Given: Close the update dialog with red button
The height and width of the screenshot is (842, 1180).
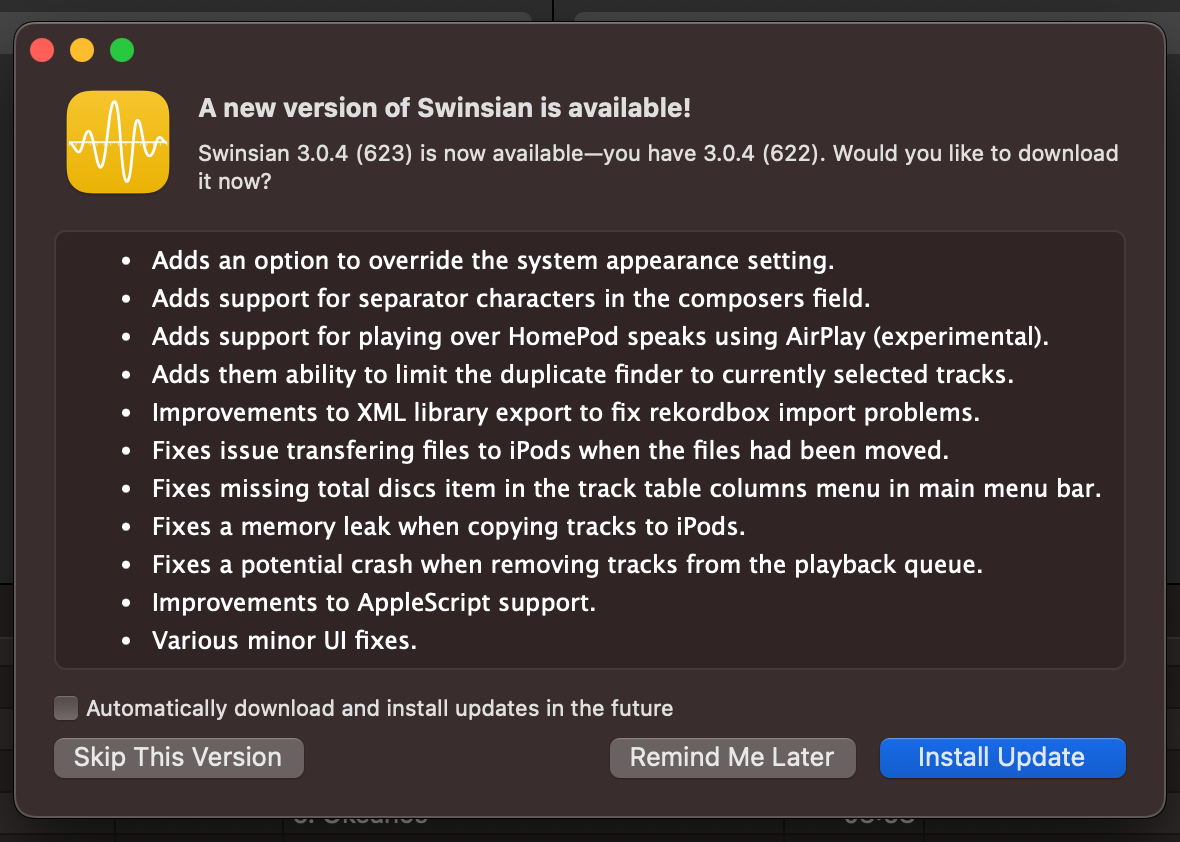Looking at the screenshot, I should (x=42, y=50).
